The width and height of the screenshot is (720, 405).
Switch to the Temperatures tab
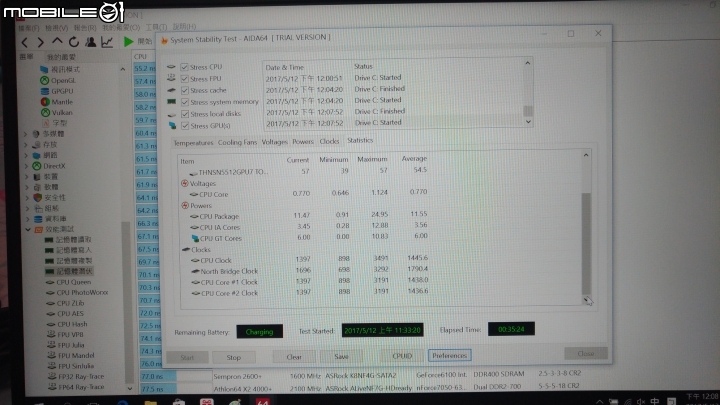click(193, 143)
